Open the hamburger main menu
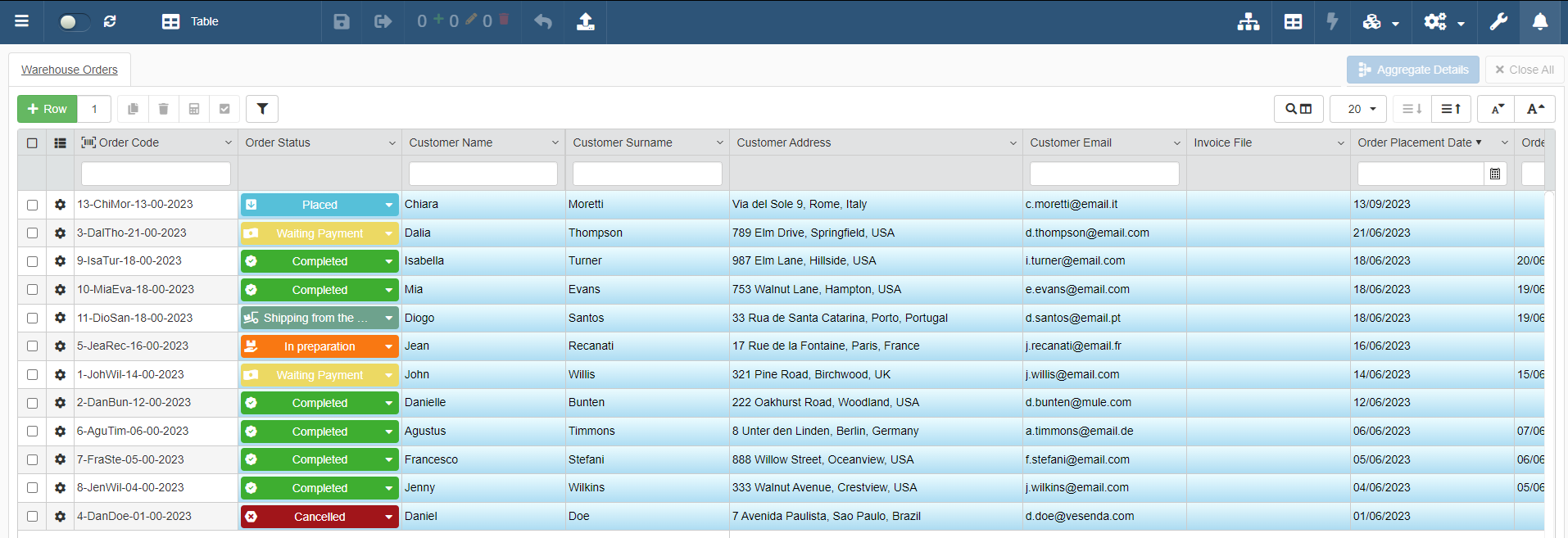This screenshot has width=1568, height=538. coord(22,22)
